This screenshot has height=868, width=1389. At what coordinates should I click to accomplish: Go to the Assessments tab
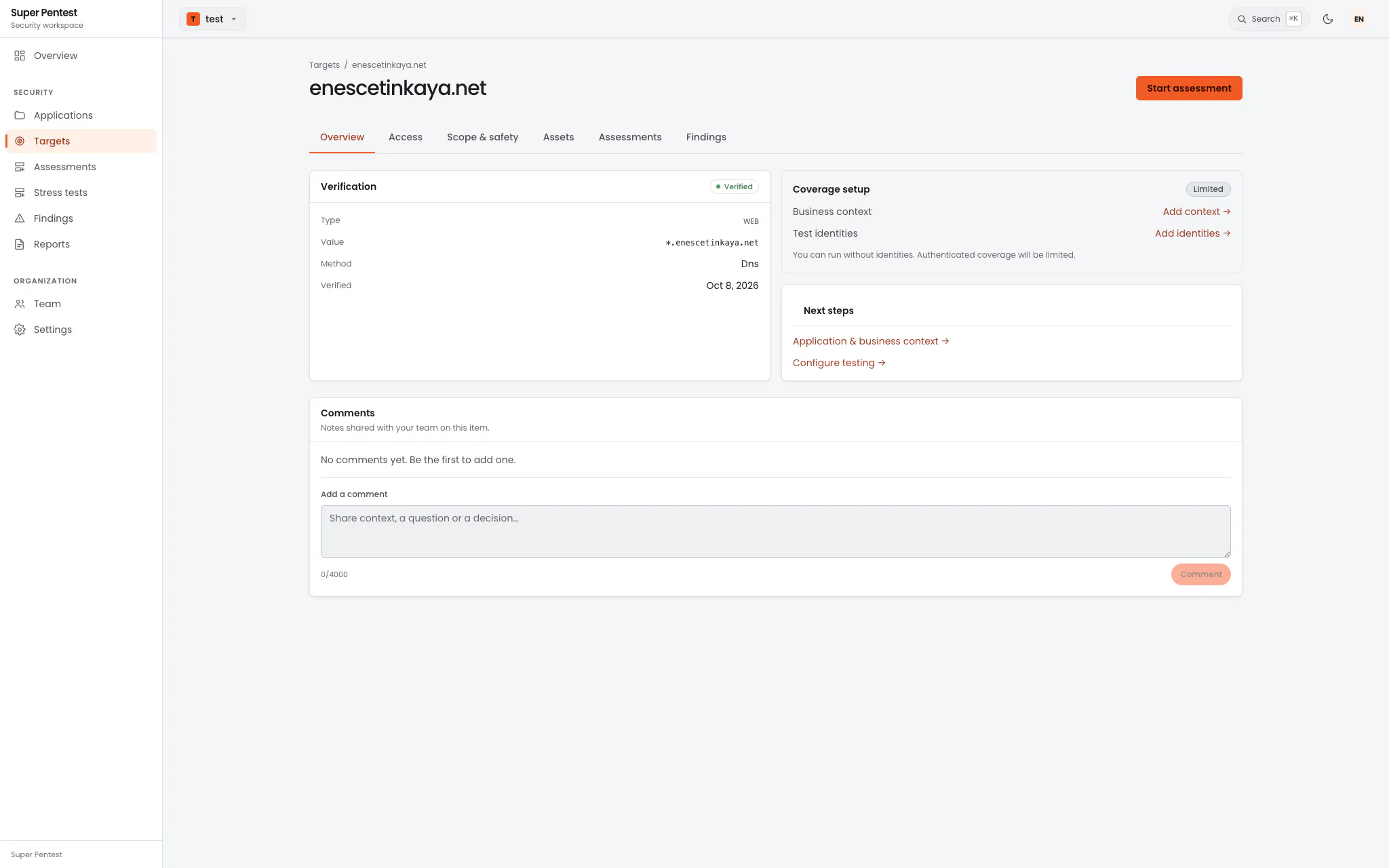coord(630,137)
